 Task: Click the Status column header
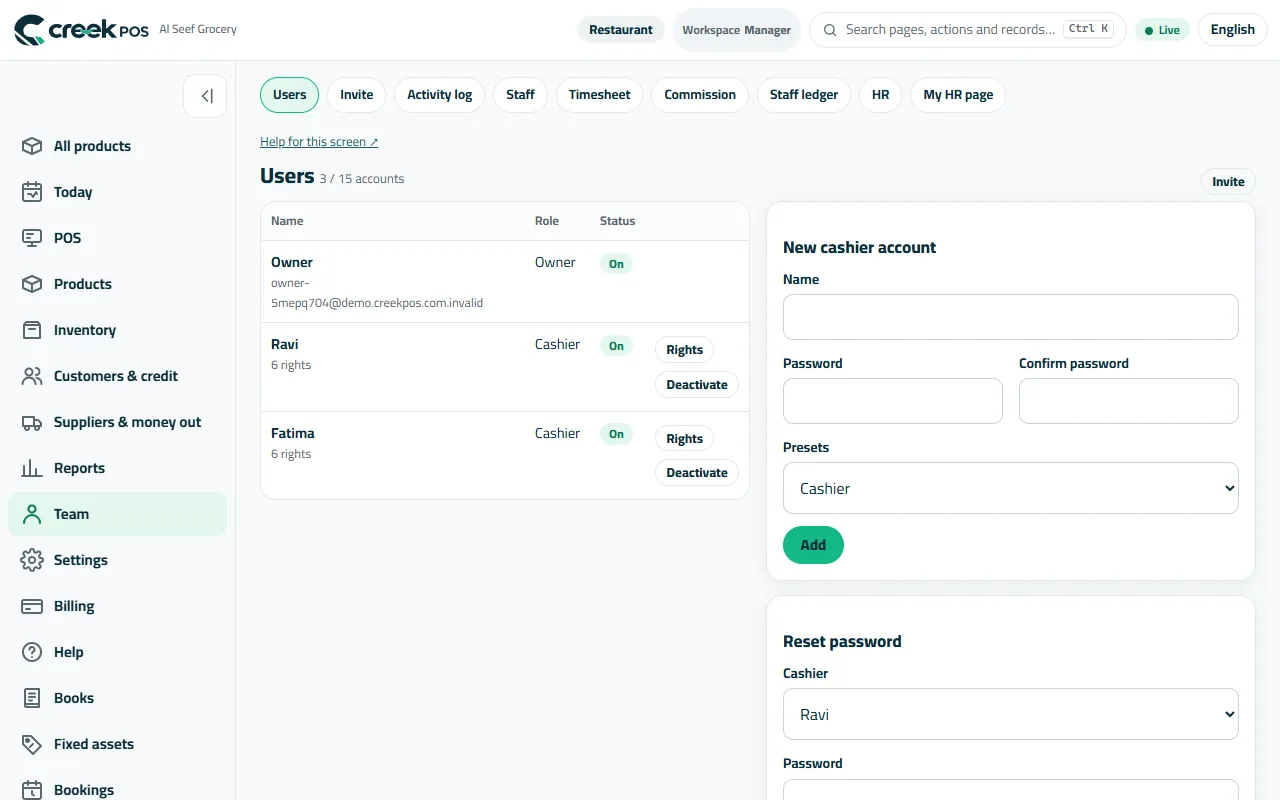tap(617, 221)
